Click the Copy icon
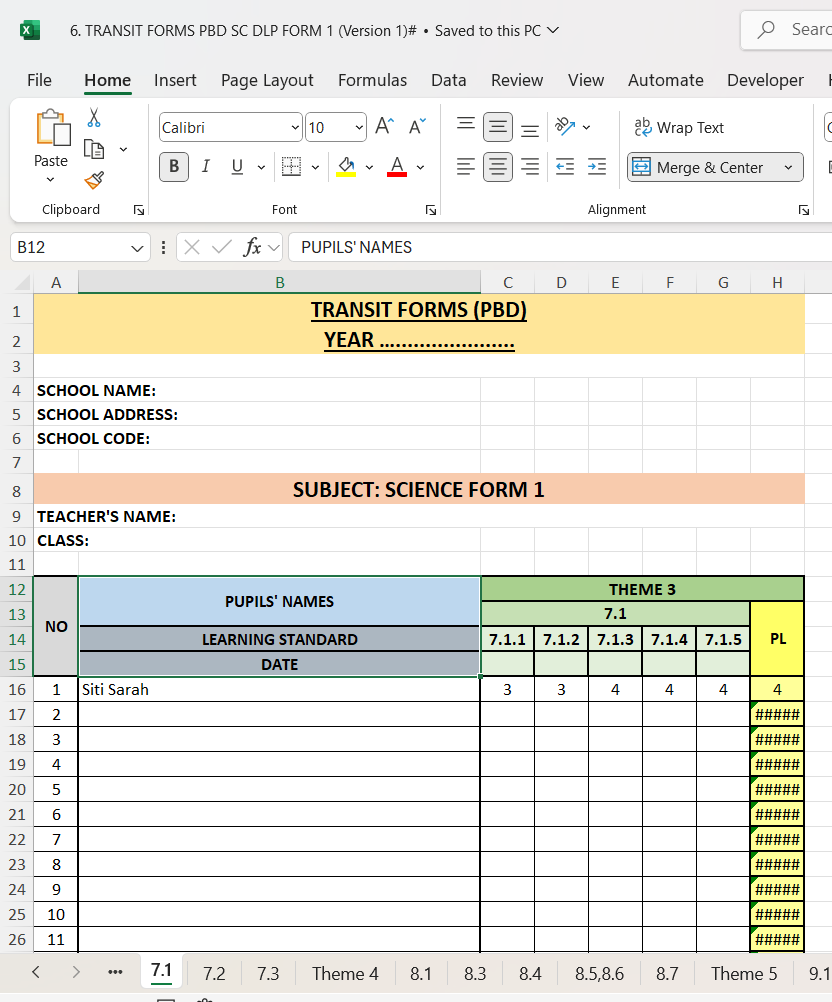Screen dimensions: 832x1002 click(94, 149)
